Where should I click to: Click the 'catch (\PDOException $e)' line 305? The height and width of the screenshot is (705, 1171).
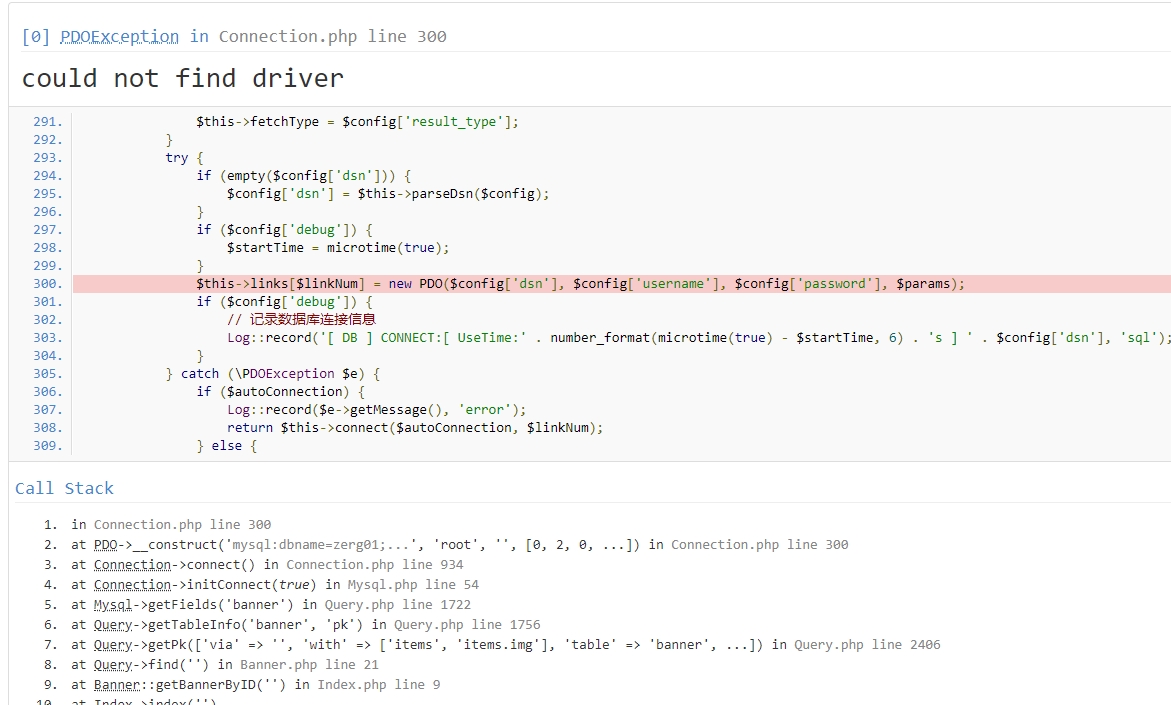click(273, 373)
